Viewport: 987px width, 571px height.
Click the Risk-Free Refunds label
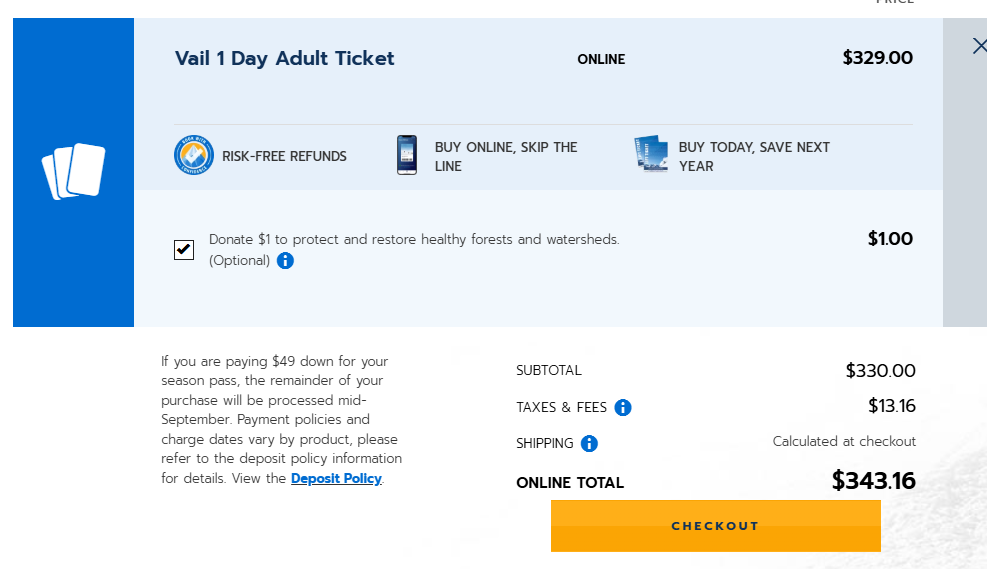tap(285, 156)
